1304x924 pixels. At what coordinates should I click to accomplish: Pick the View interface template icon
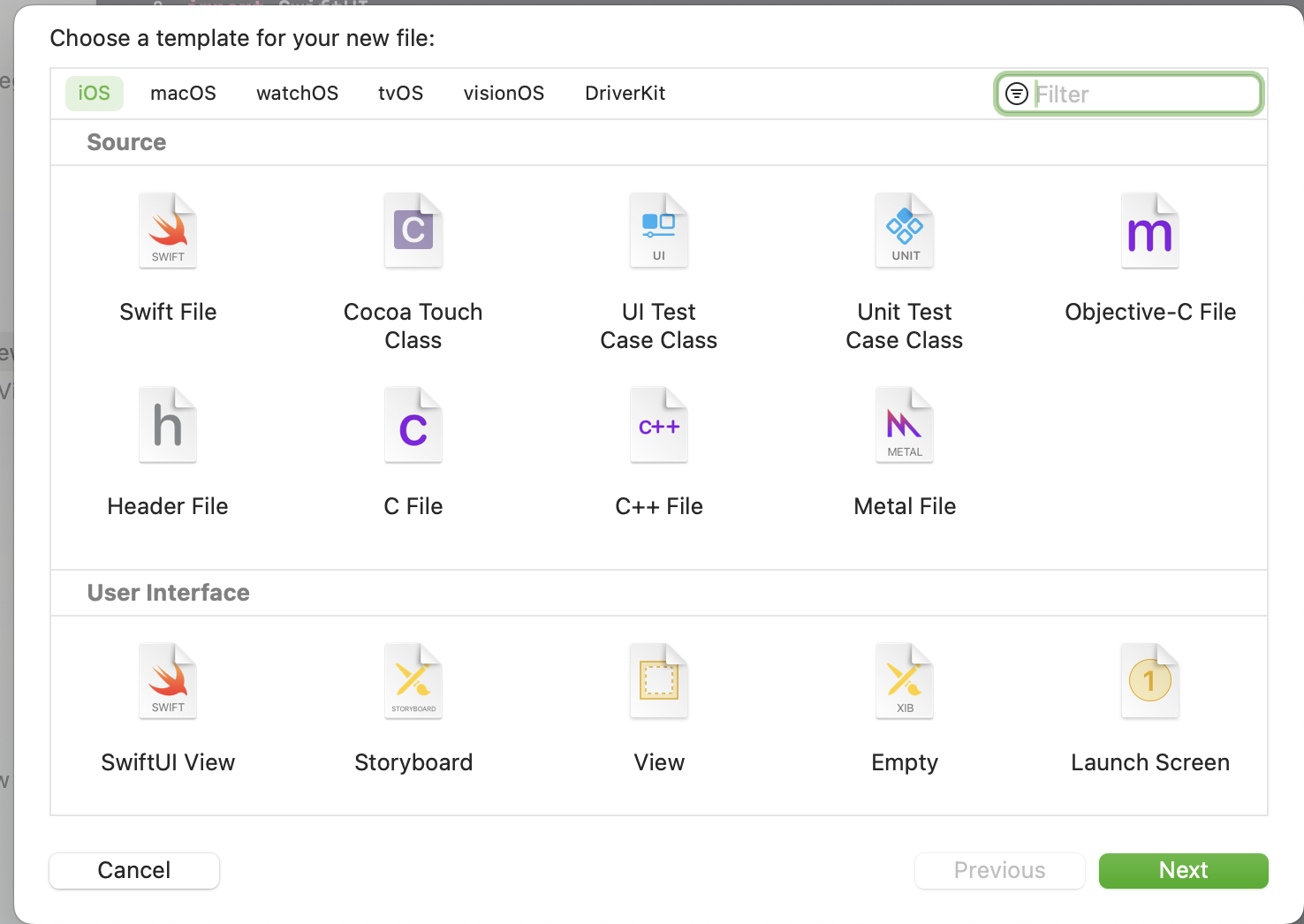[x=659, y=681]
